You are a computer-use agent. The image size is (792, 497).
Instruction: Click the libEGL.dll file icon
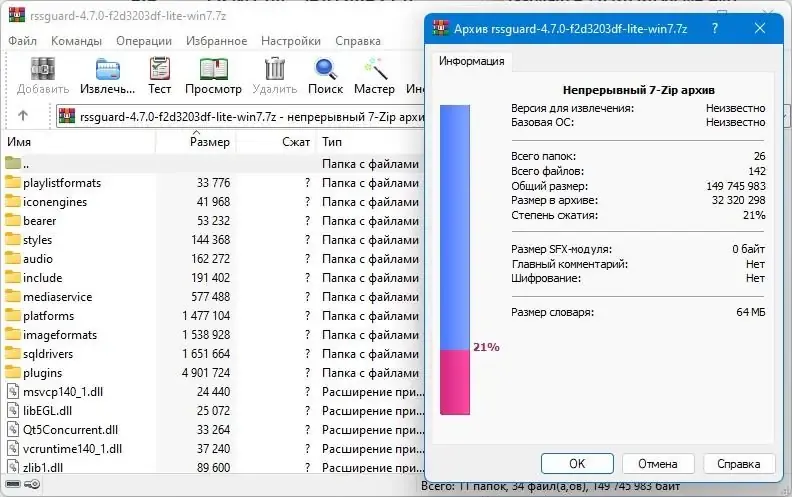click(13, 411)
